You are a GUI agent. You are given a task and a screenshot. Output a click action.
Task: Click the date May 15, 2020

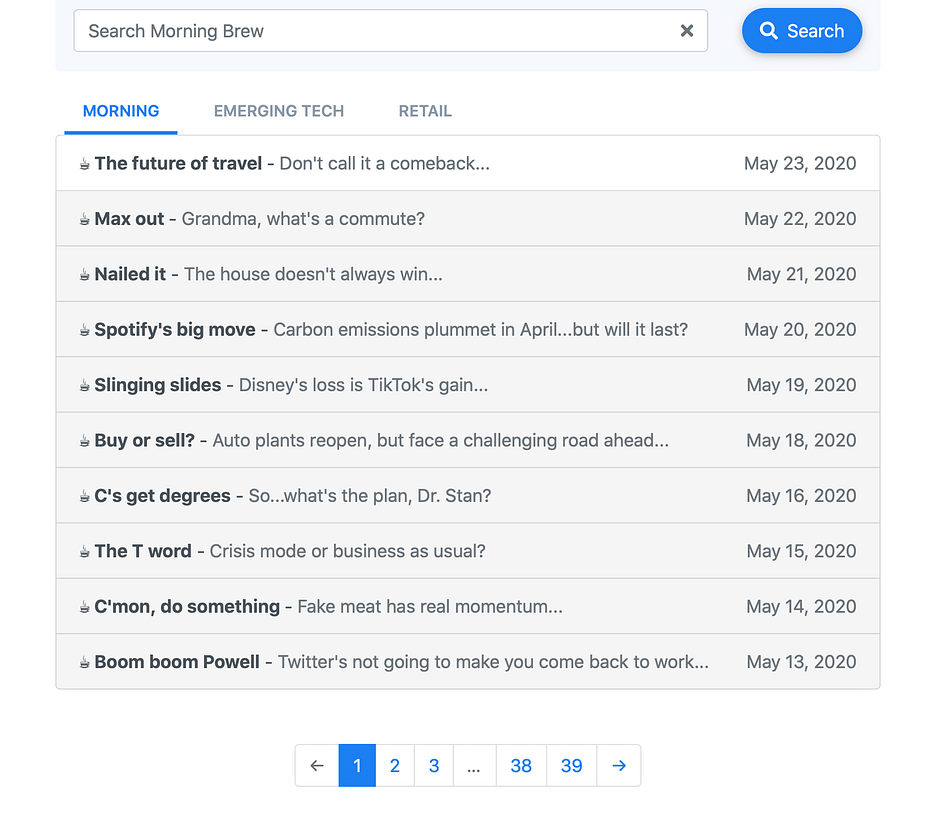[x=801, y=551]
